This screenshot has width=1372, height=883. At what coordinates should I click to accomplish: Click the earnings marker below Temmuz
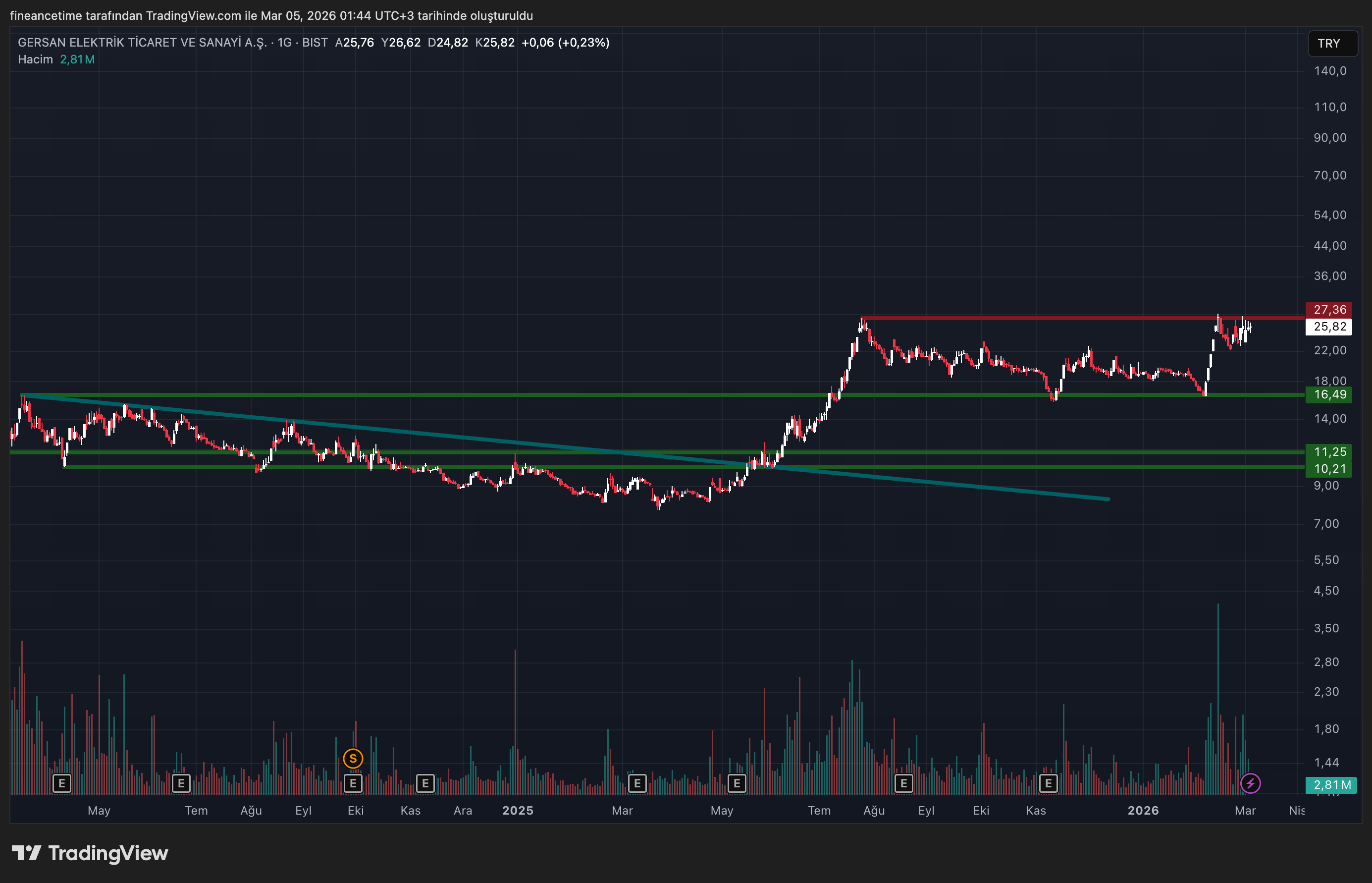pos(181,783)
